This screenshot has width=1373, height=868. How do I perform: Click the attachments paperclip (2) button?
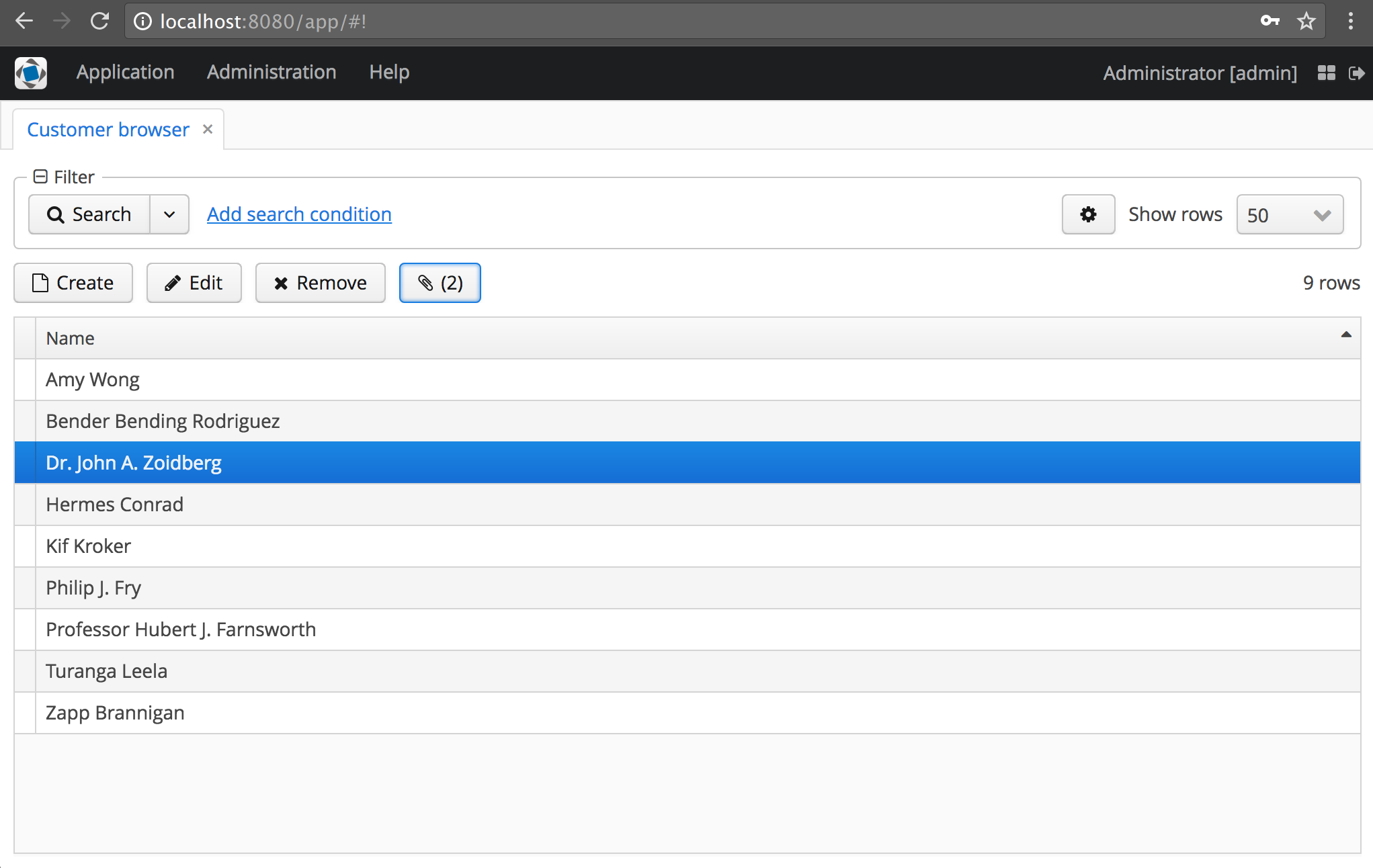click(x=440, y=283)
